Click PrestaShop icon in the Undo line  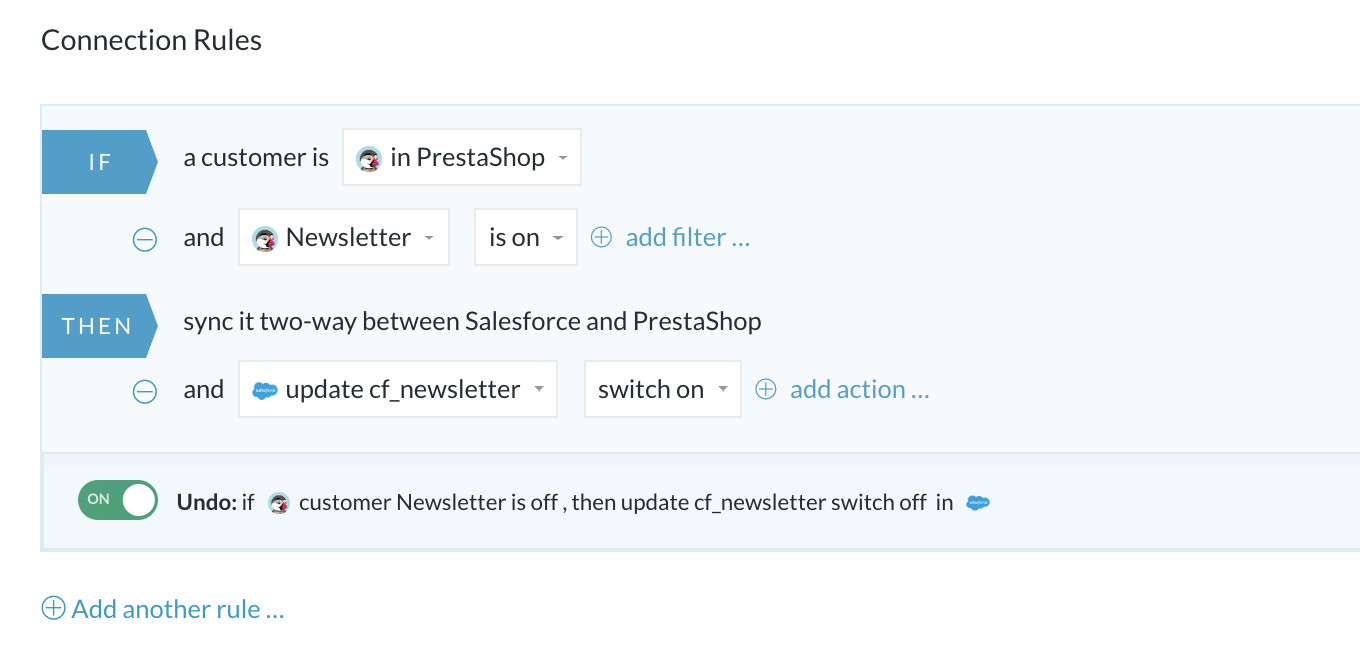click(280, 503)
